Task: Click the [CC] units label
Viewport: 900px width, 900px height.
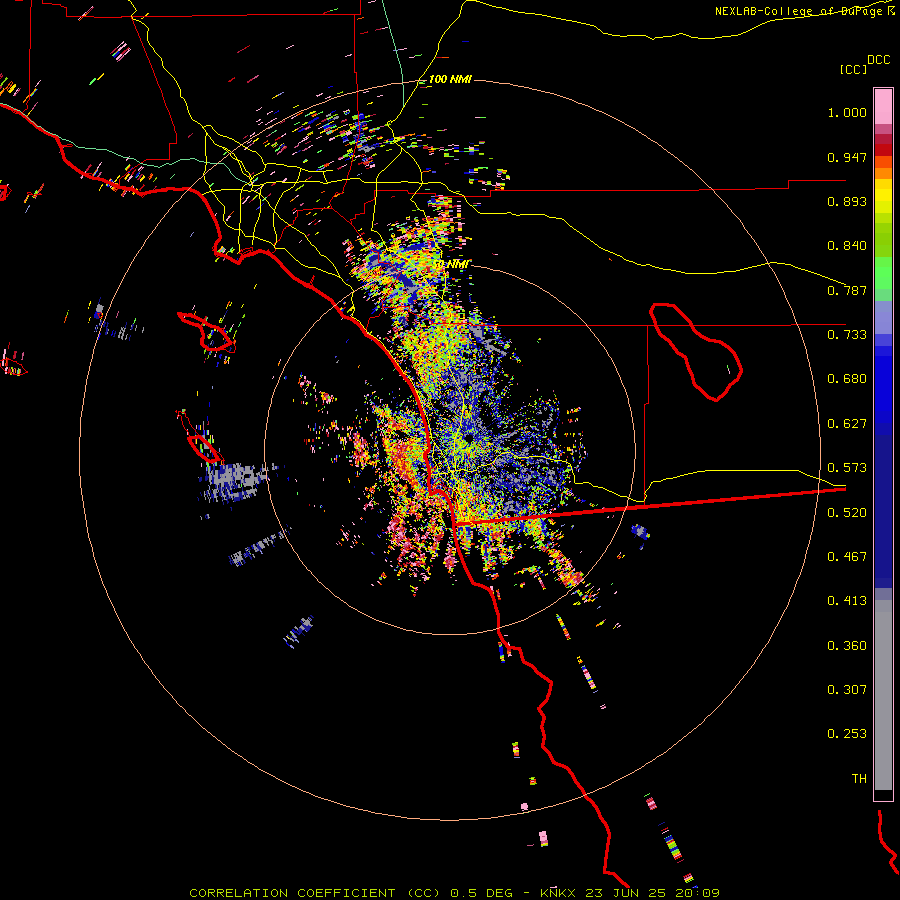Action: click(853, 69)
